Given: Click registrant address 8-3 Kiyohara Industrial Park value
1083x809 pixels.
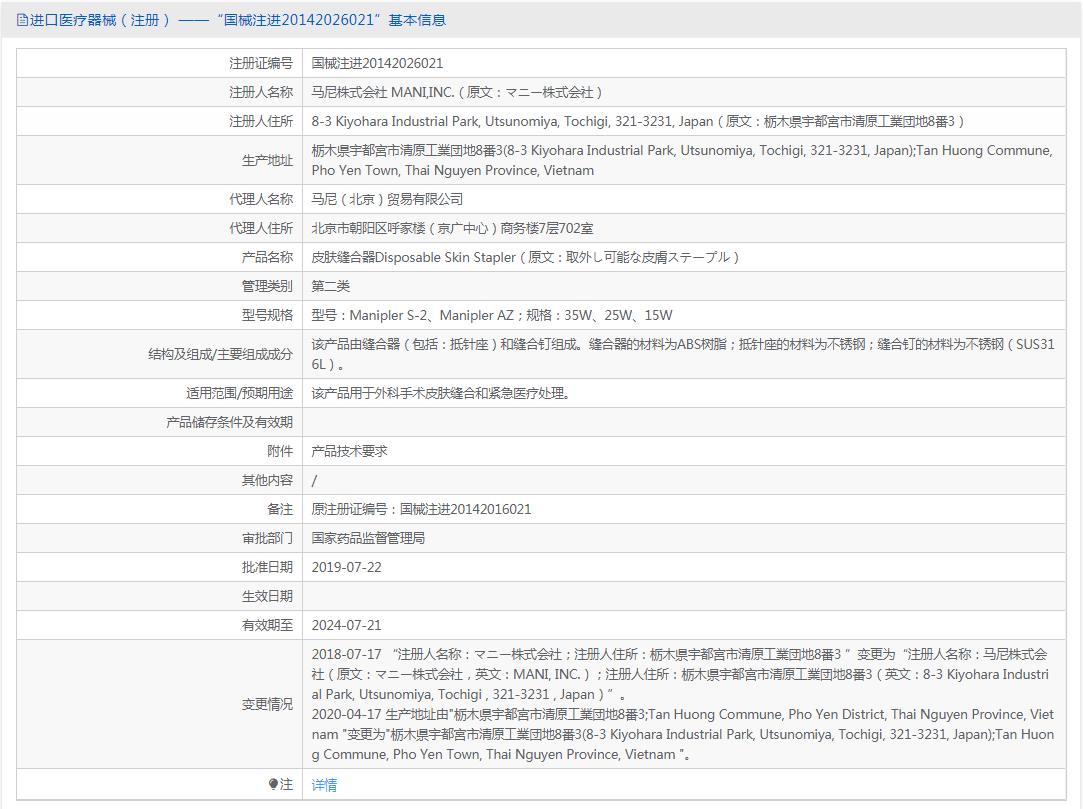Looking at the screenshot, I should click(x=637, y=122).
